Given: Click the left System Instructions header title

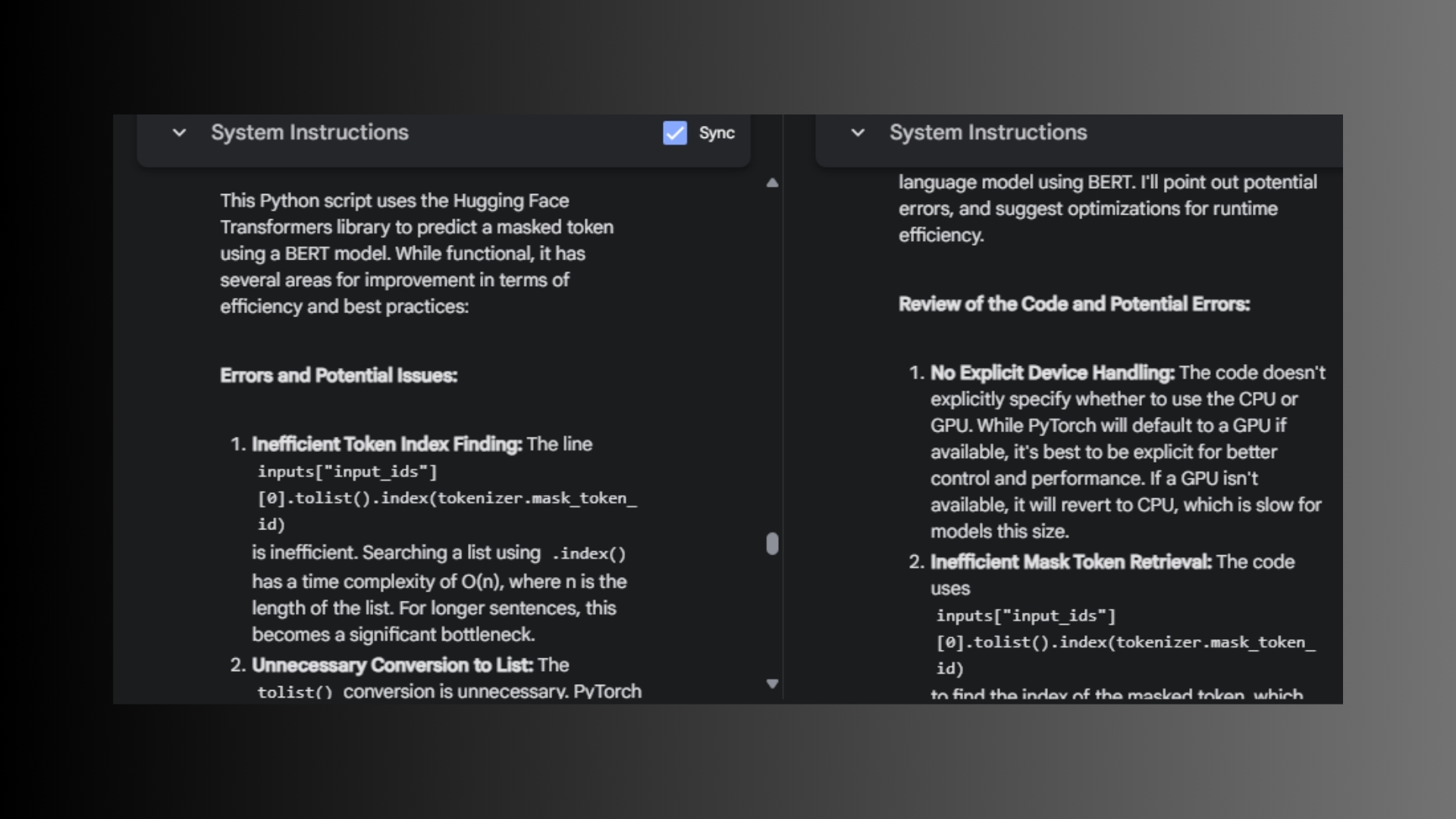Looking at the screenshot, I should coord(309,133).
